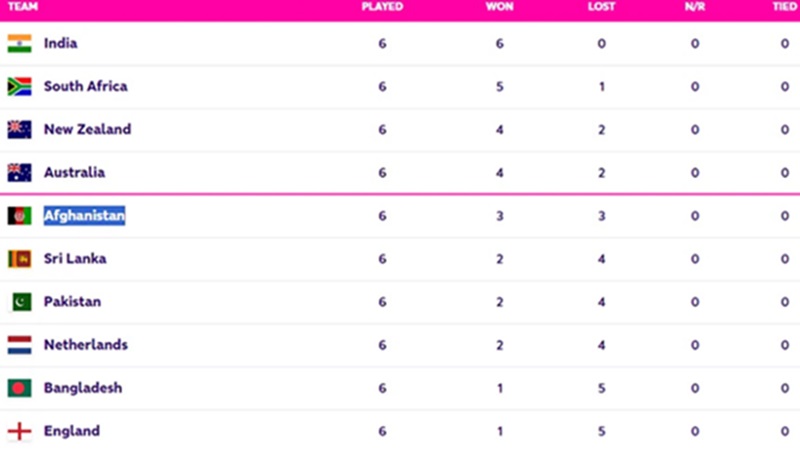Screen dimensions: 800x450
Task: Click the Sri Lanka flag icon
Action: (x=19, y=259)
